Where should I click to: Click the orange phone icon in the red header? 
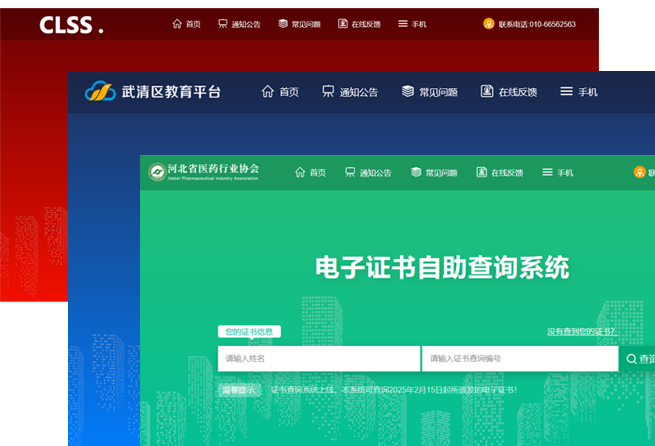pyautogui.click(x=489, y=24)
